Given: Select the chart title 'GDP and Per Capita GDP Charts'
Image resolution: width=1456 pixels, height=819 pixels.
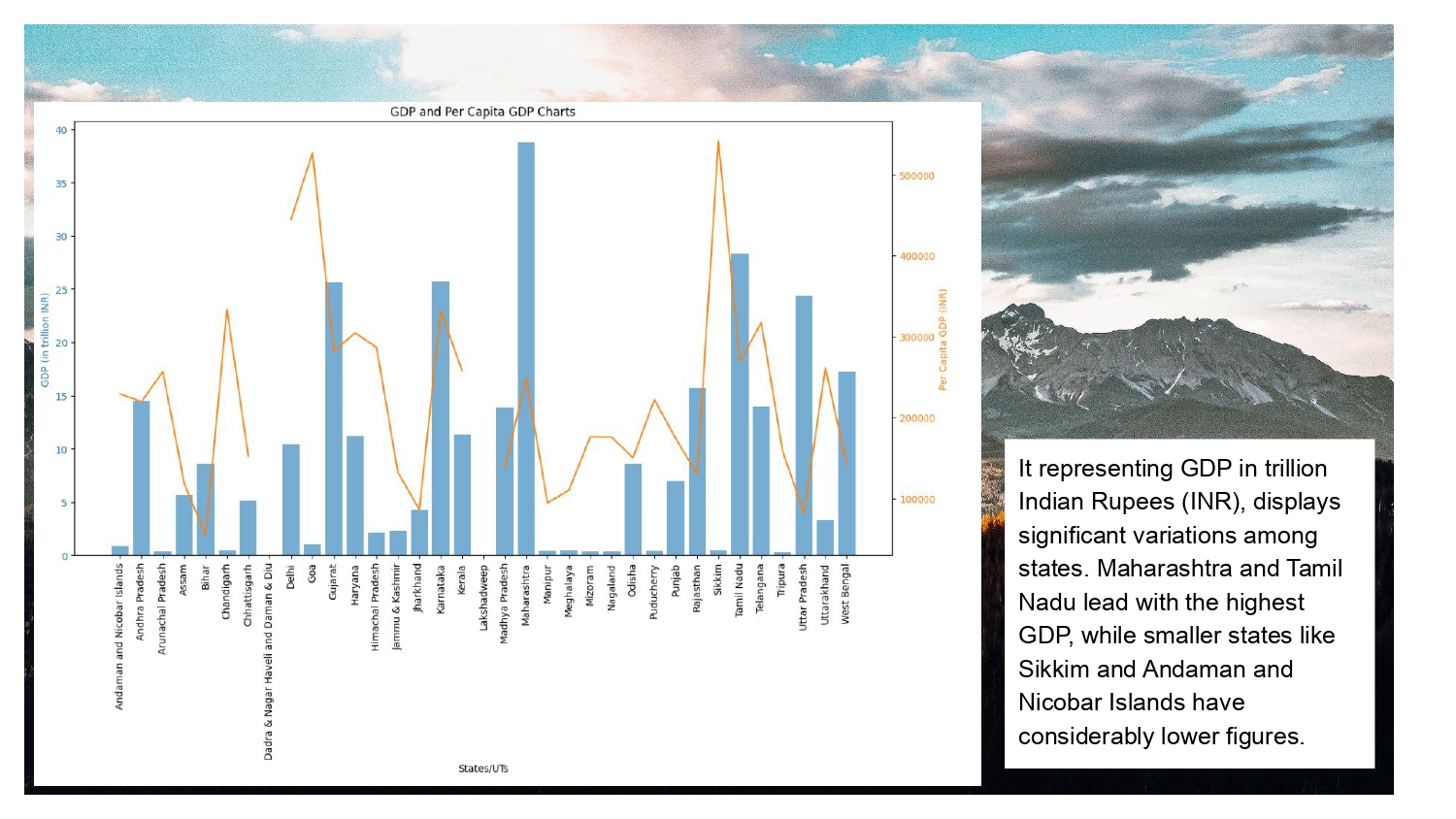Looking at the screenshot, I should pos(482,112).
